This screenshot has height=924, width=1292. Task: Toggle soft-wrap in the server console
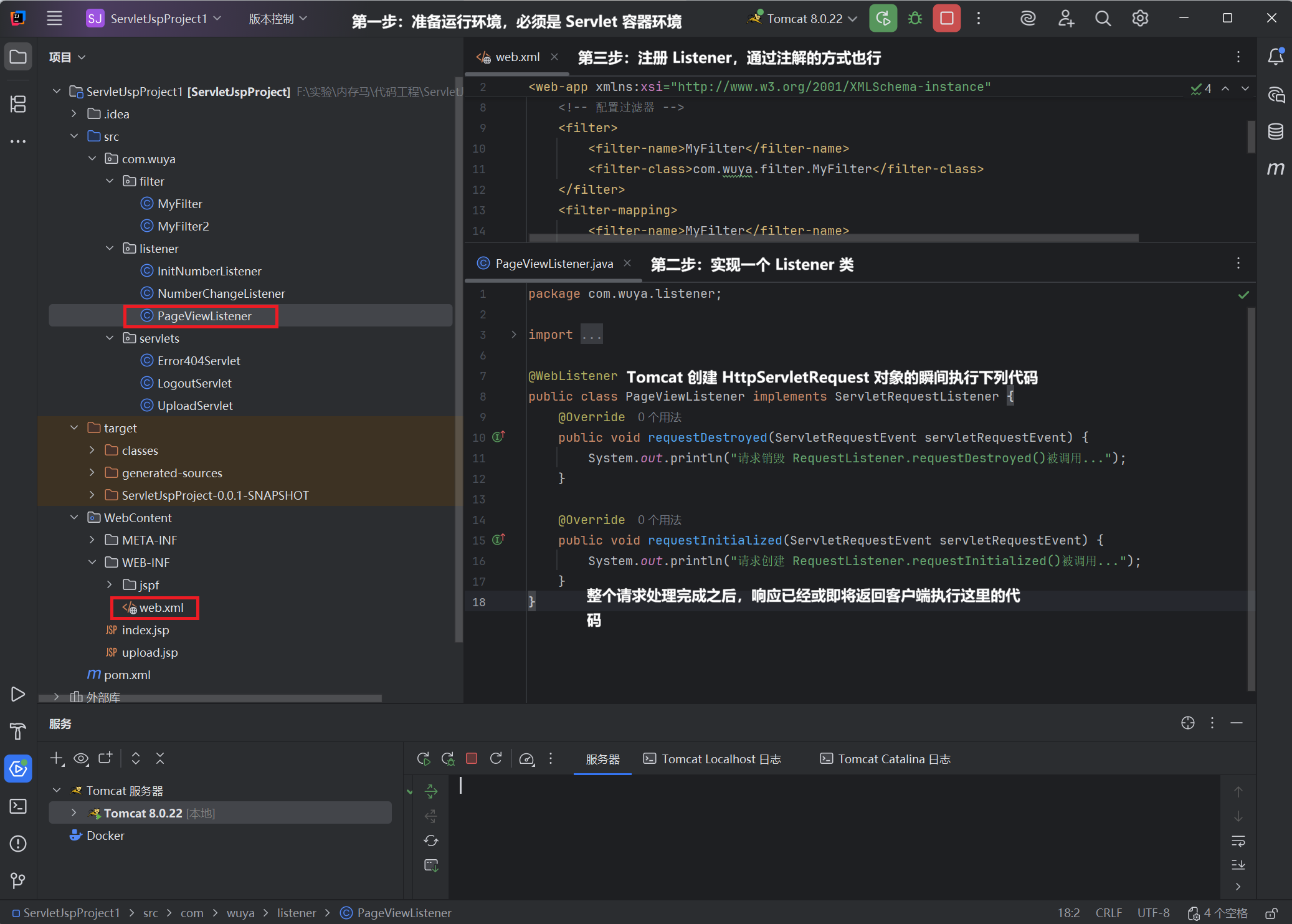tap(1238, 841)
